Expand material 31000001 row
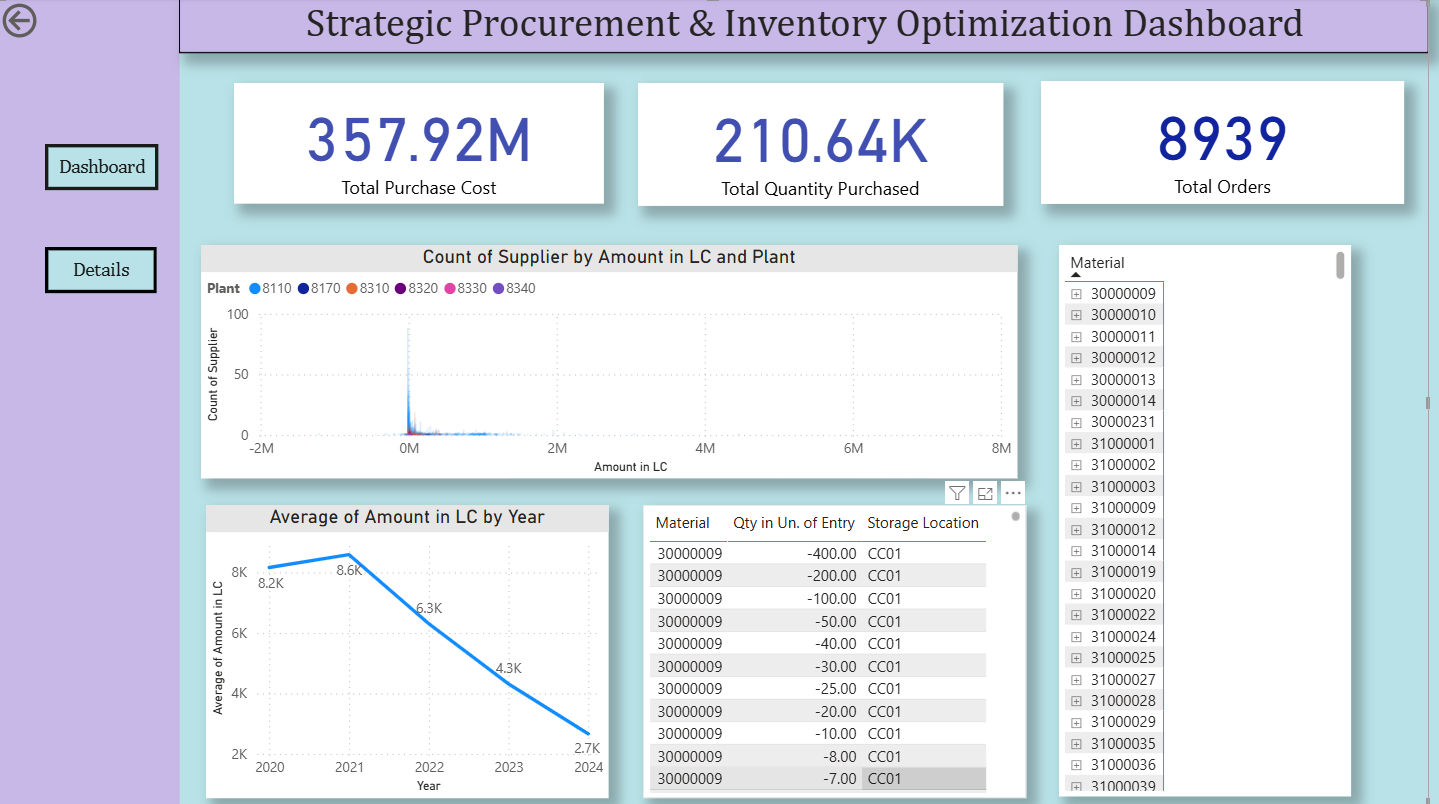This screenshot has width=1439, height=804. (x=1077, y=444)
